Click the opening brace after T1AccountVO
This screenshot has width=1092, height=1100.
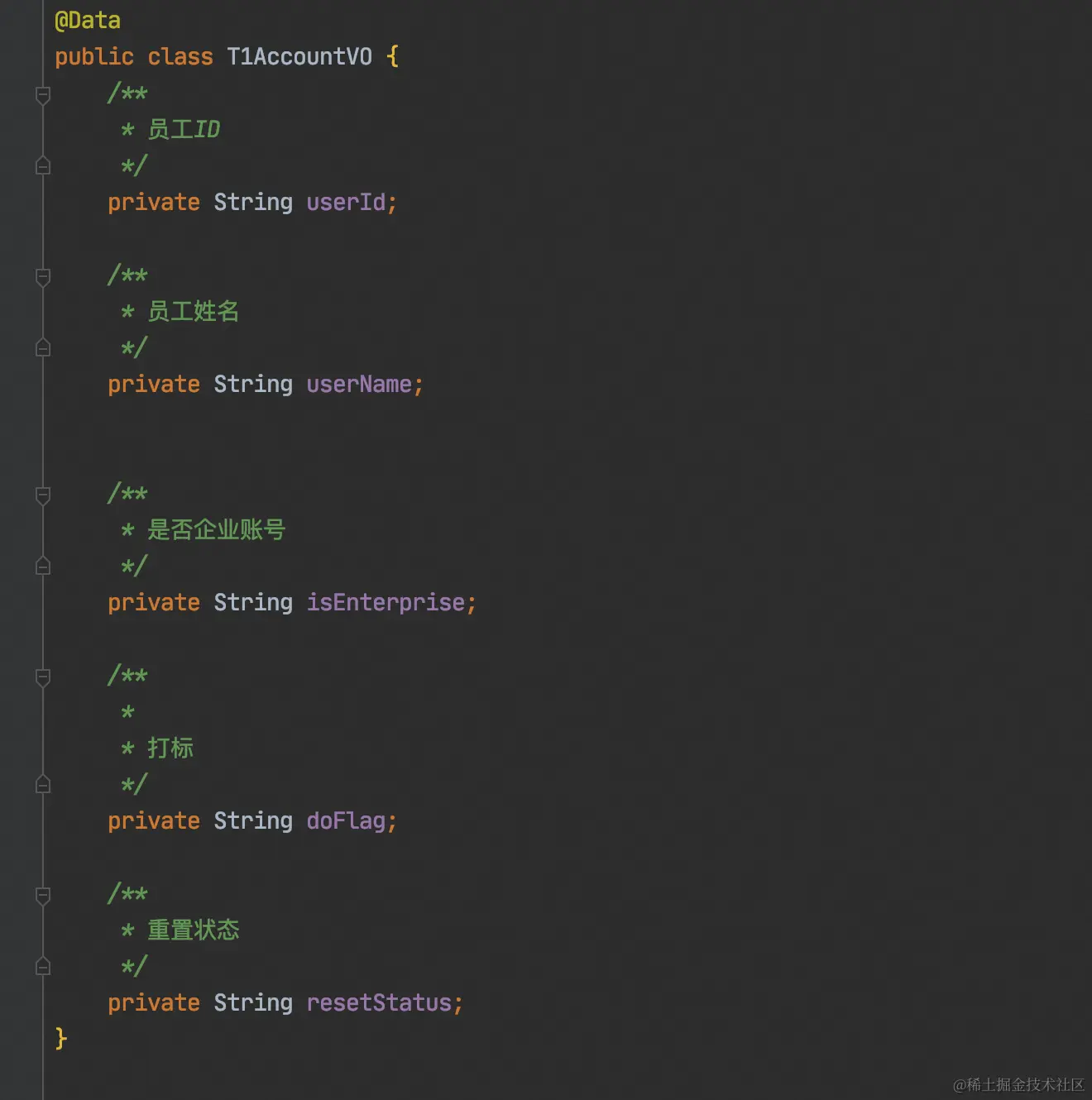tap(393, 56)
